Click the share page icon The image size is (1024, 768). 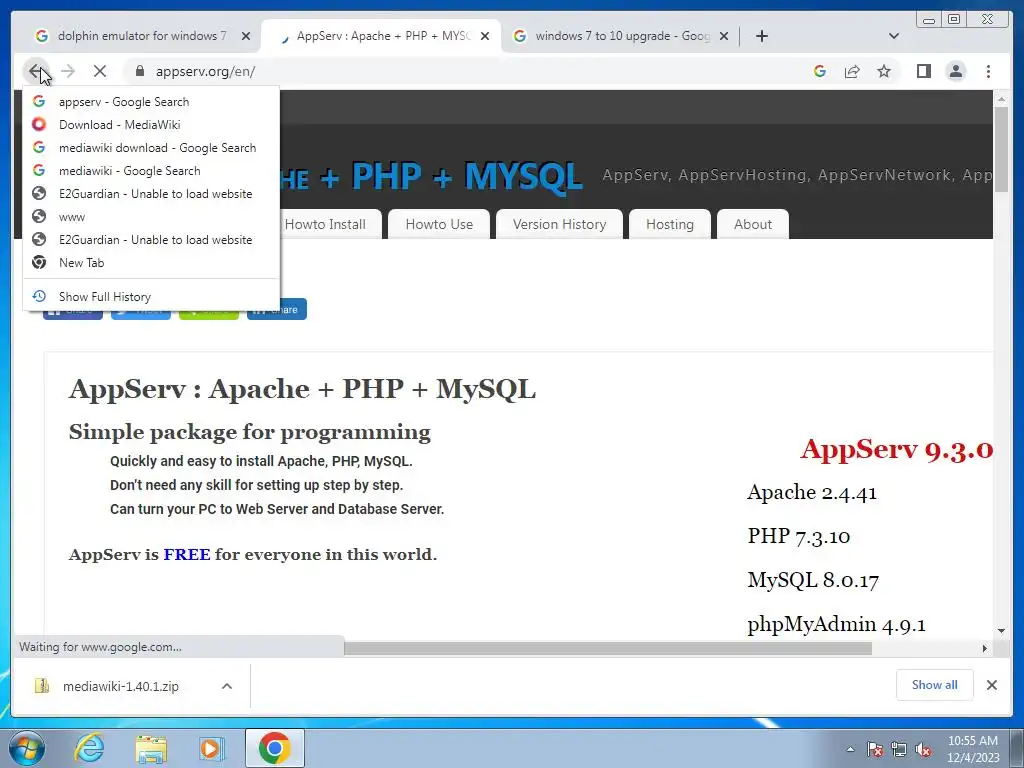pyautogui.click(x=852, y=71)
